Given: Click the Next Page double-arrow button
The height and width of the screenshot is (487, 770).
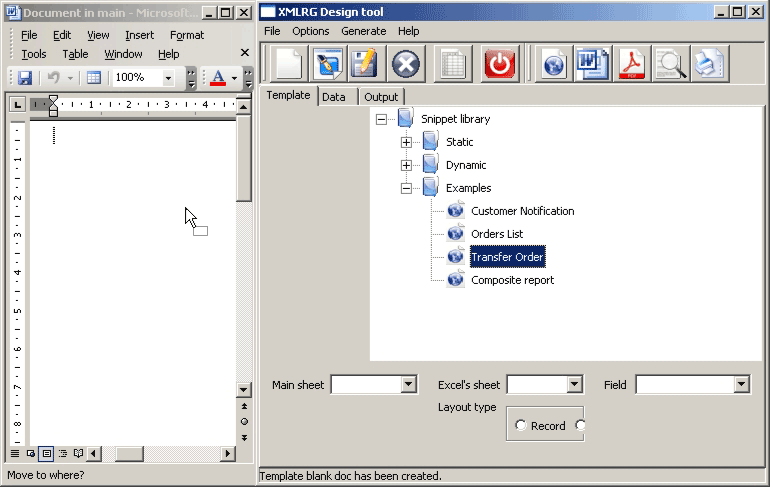Looking at the screenshot, I should pyautogui.click(x=244, y=437).
